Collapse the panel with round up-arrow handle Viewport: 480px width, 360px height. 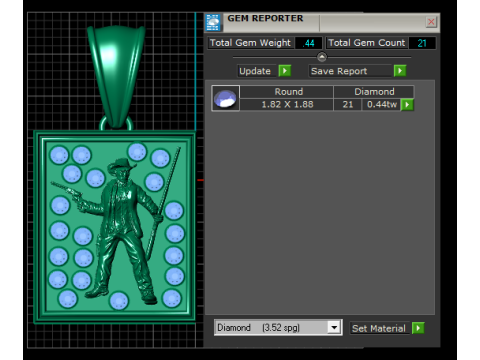[x=322, y=57]
